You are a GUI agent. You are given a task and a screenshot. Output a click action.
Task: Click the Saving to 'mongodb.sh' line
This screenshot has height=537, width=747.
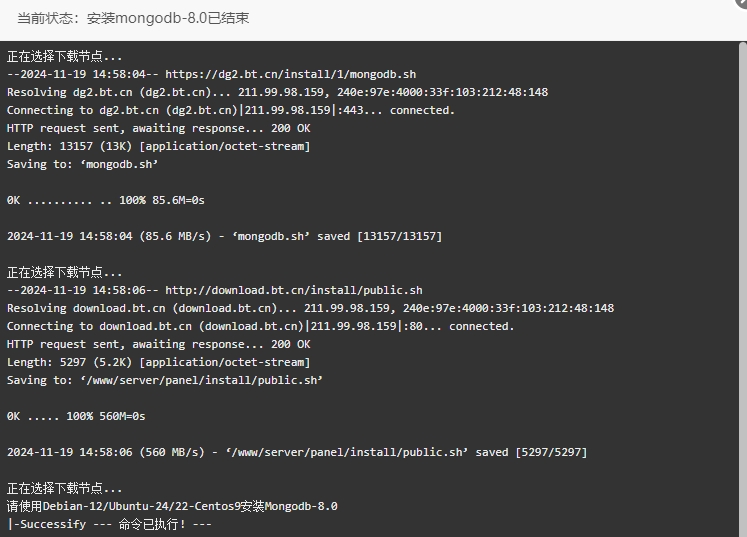(82, 164)
